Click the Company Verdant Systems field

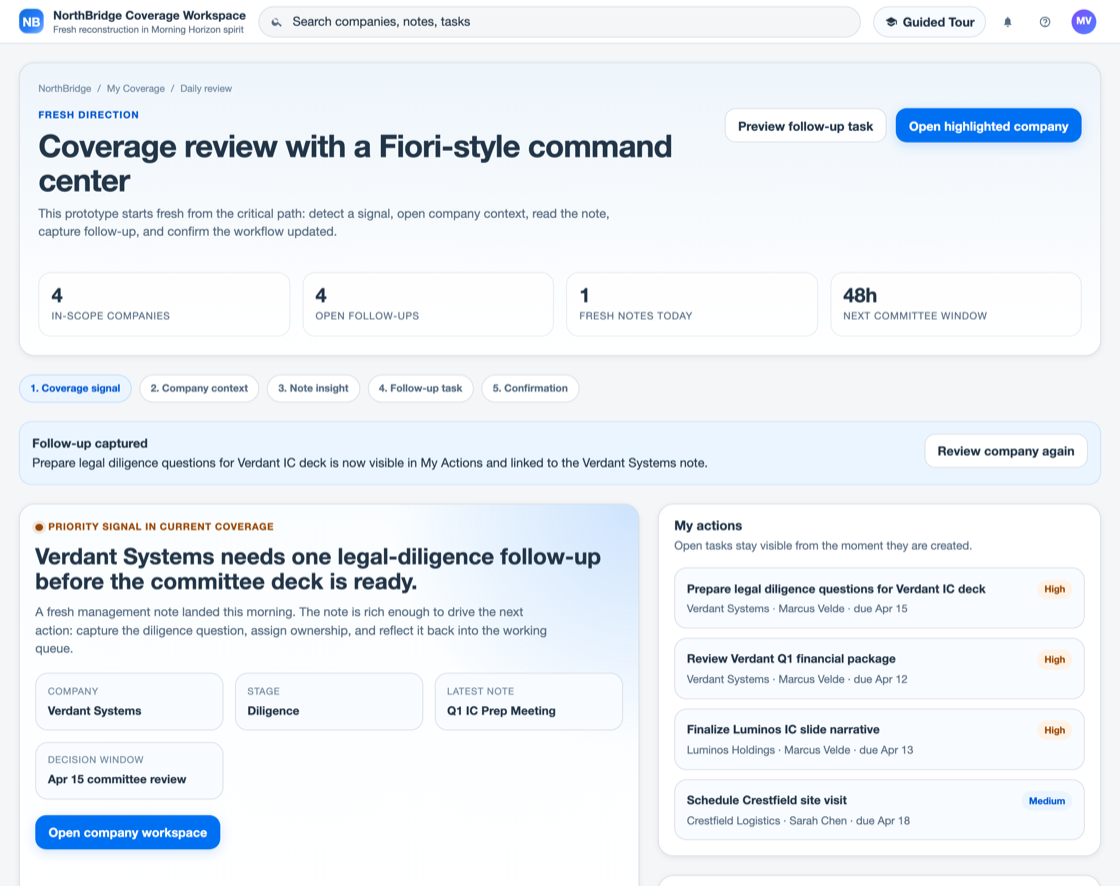pos(129,702)
